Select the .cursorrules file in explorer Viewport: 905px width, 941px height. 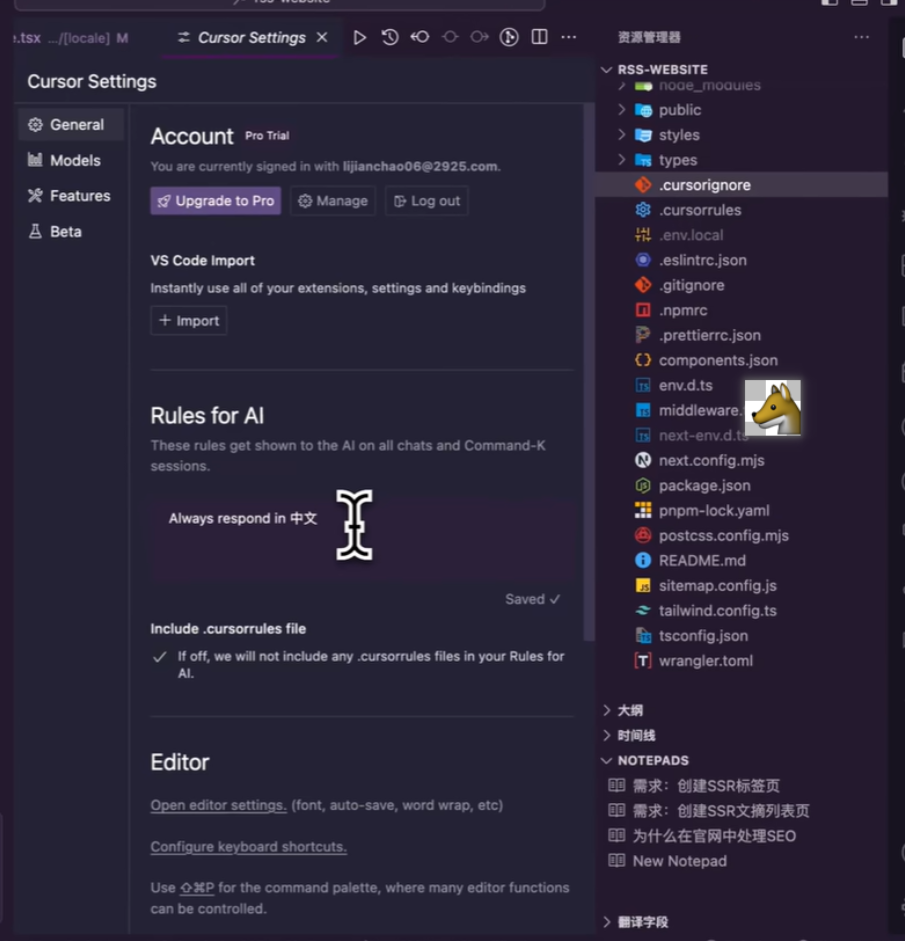pyautogui.click(x=699, y=210)
